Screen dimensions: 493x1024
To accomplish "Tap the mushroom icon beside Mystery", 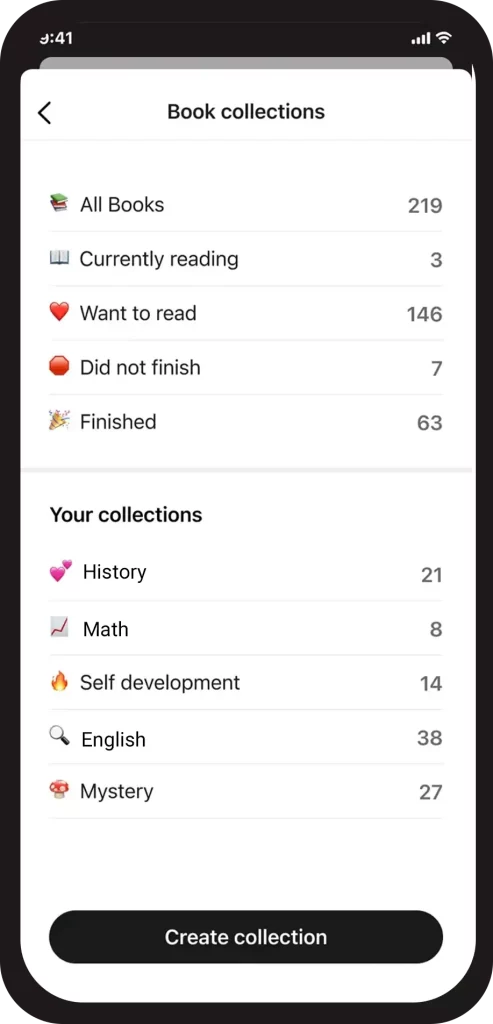I will click(x=59, y=791).
